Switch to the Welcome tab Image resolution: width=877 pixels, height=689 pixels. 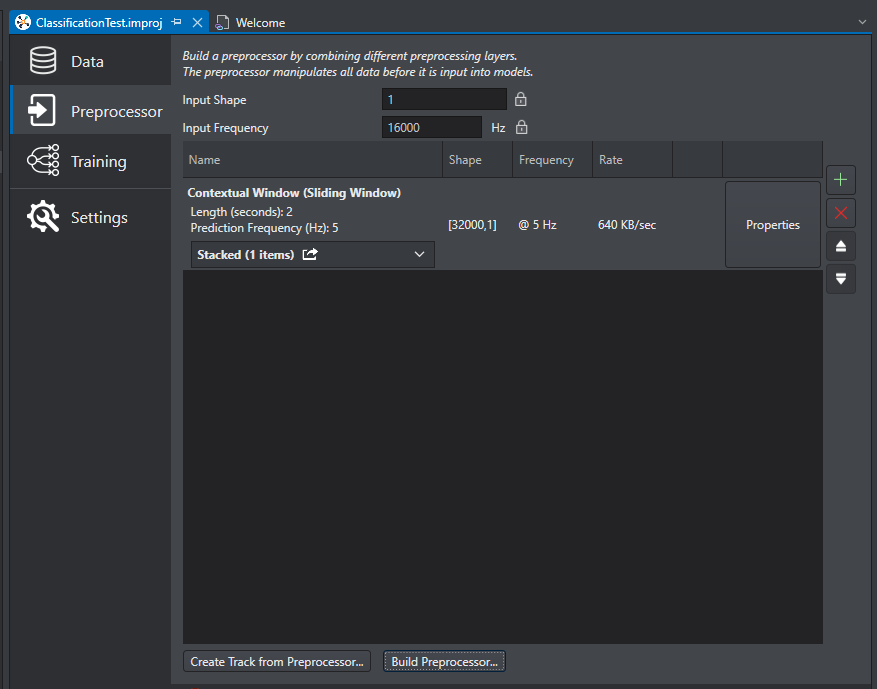pos(260,22)
